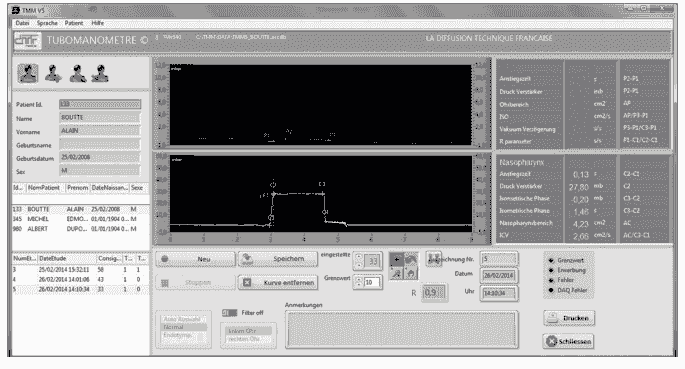
Task: Click the Nasopharynx Druck Verstärker value 27,80
Action: tap(578, 187)
